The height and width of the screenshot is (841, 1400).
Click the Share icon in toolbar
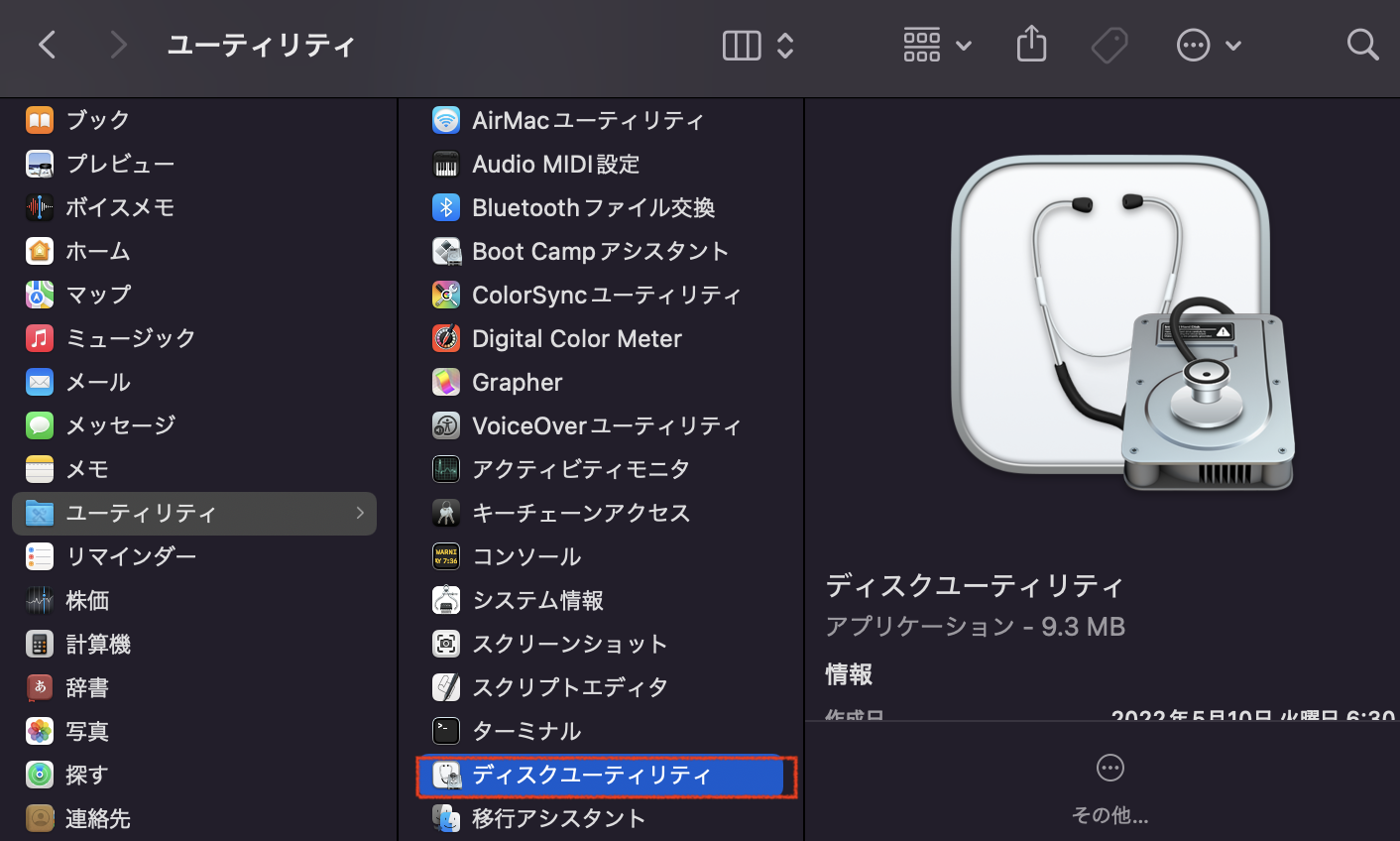(x=1032, y=44)
